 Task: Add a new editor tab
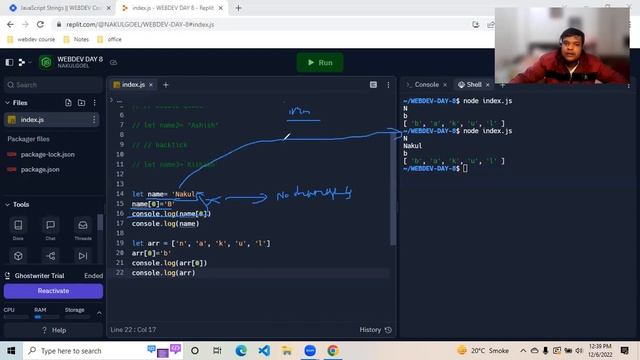pyautogui.click(x=166, y=85)
